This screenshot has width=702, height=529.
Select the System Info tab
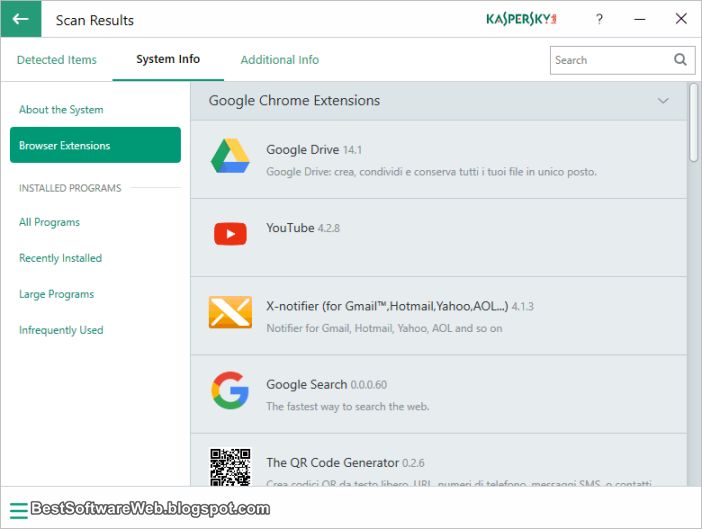[x=168, y=59]
